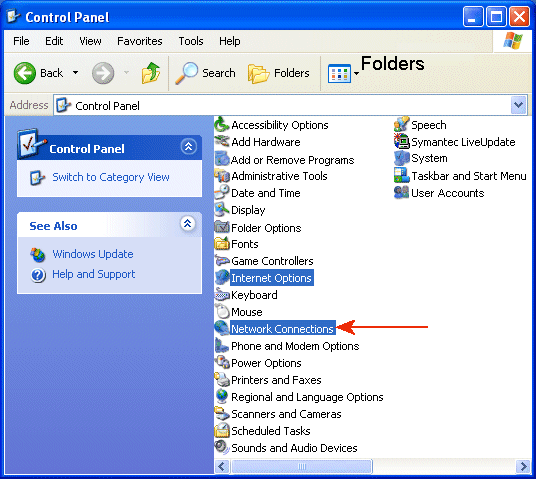
Task: Expand the Back history dropdown arrow
Action: 76,73
